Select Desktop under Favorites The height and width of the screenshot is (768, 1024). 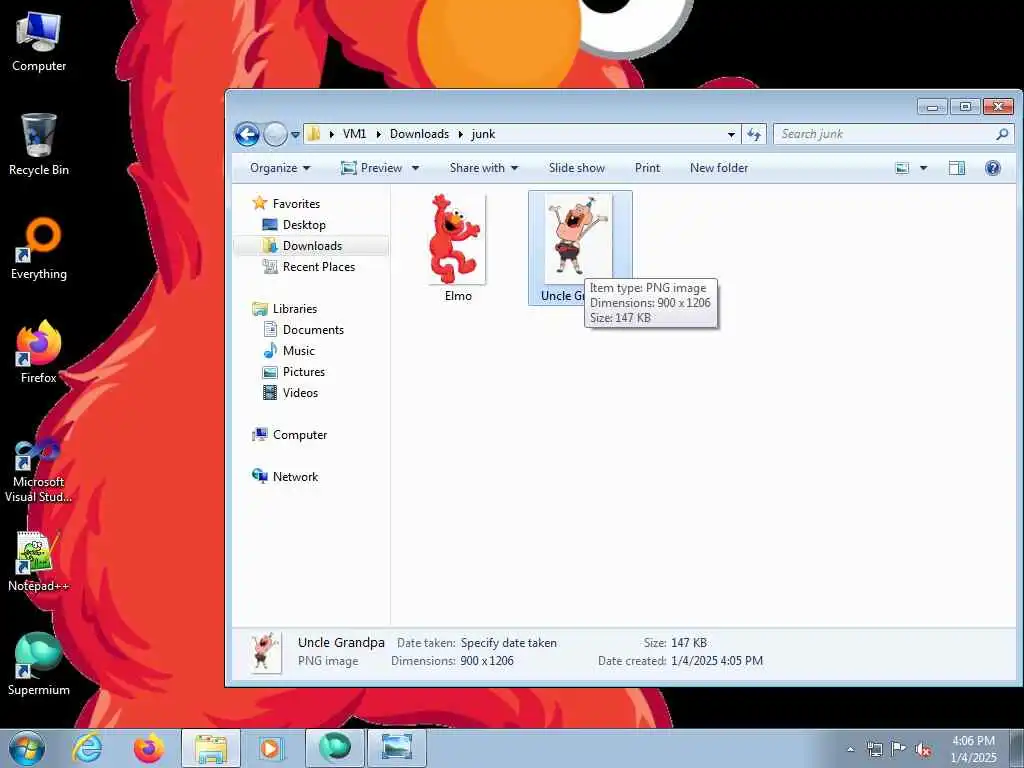[304, 225]
